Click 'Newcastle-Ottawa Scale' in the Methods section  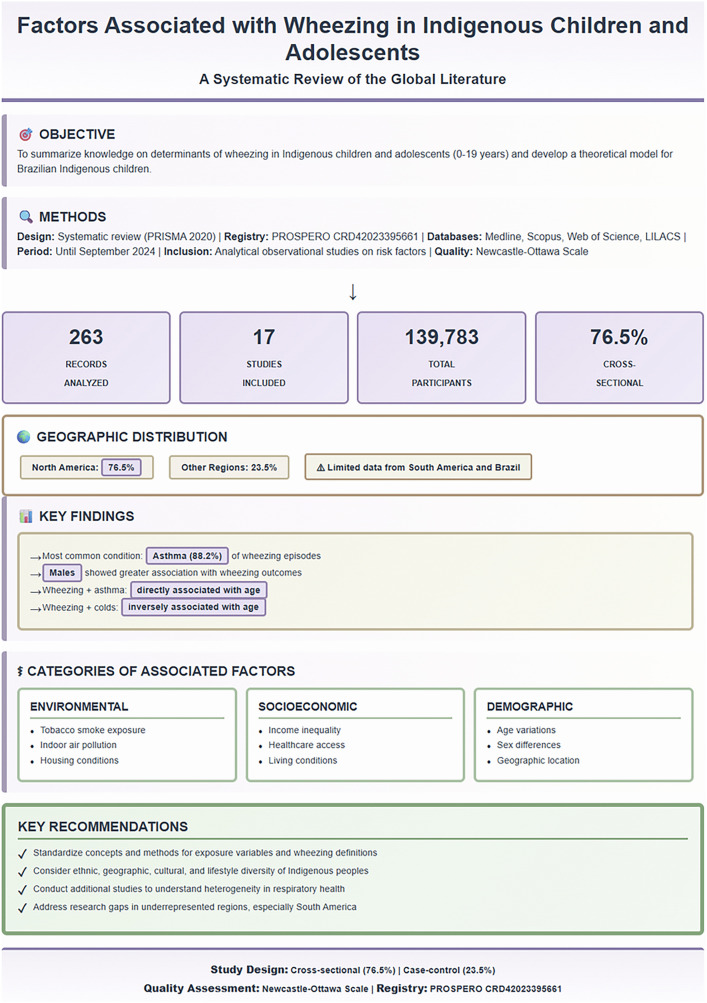(x=532, y=251)
